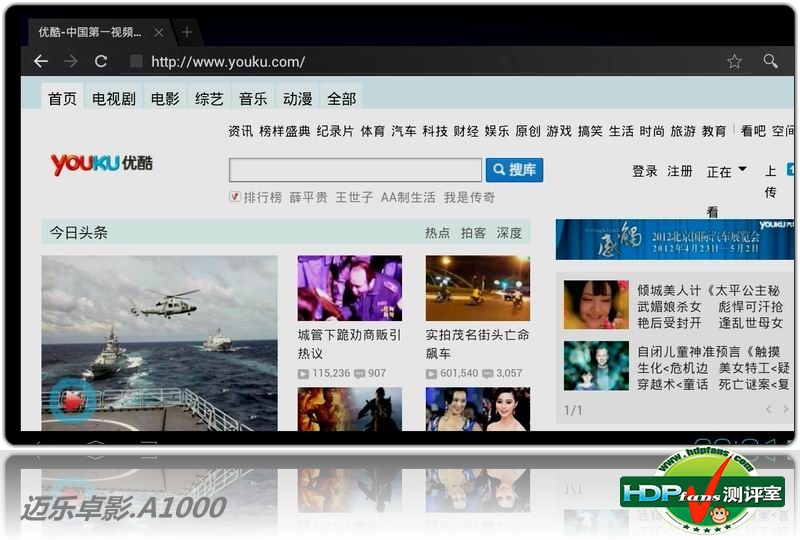Click the Youku logo
The image size is (800, 540).
(102, 164)
